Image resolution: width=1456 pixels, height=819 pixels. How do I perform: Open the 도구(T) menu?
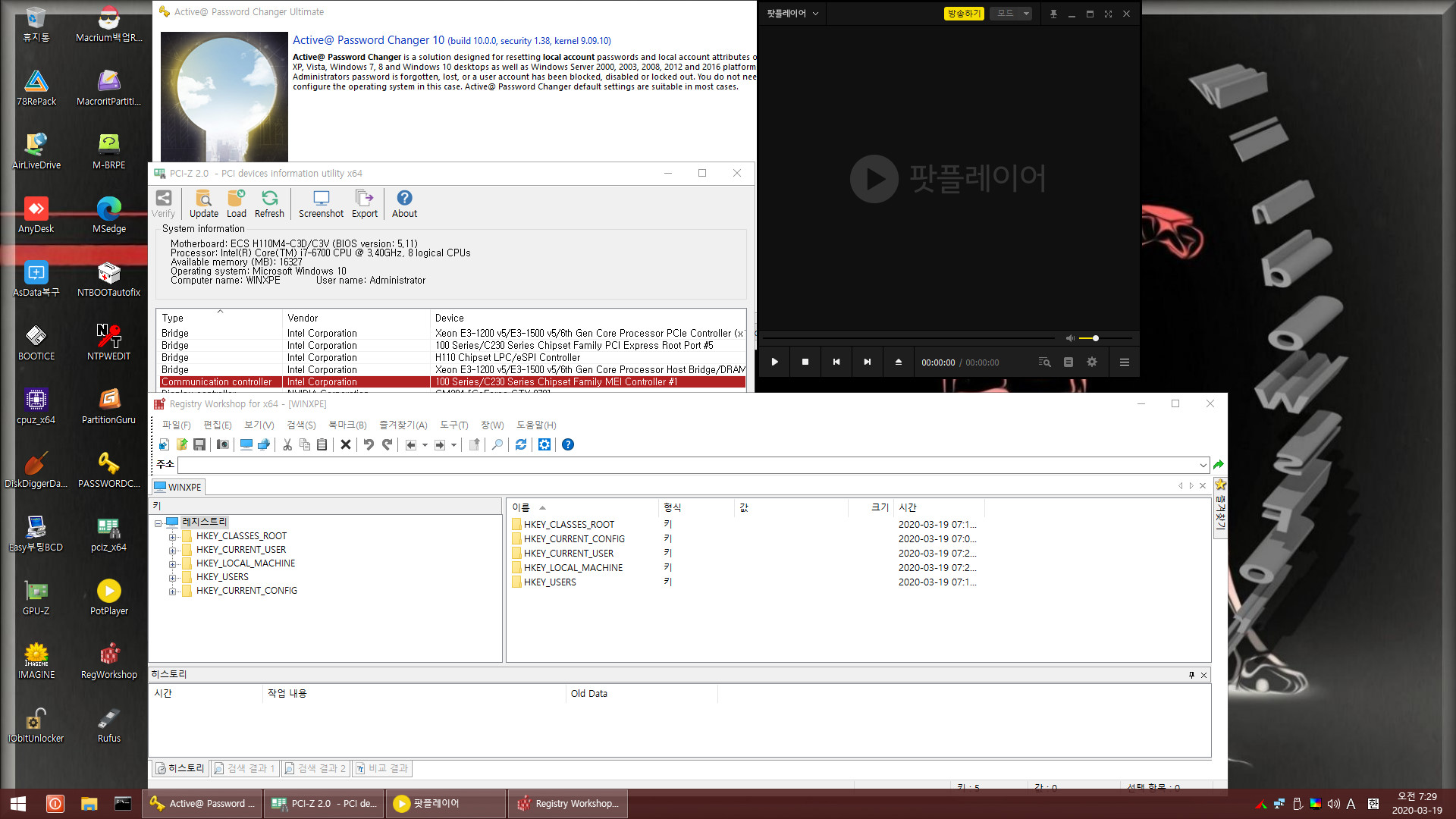pyautogui.click(x=453, y=425)
